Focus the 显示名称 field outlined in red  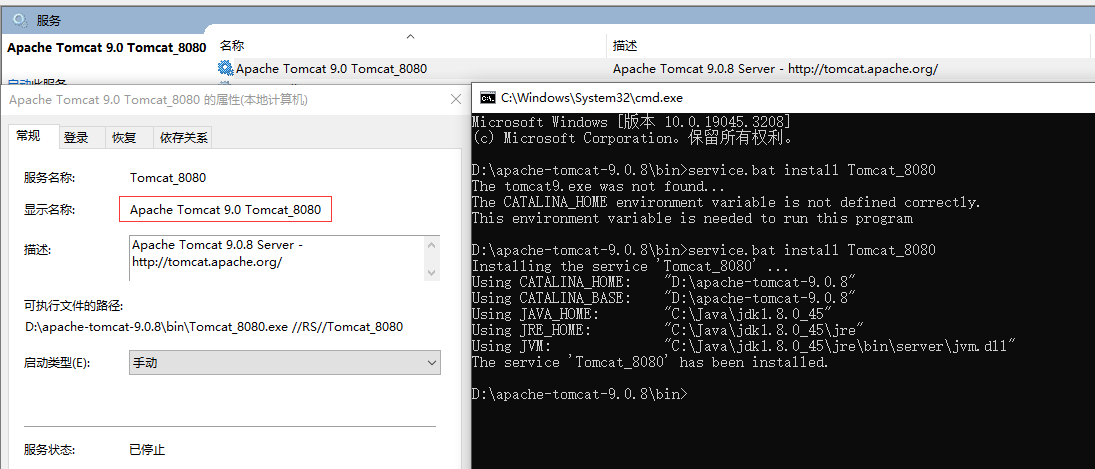225,210
